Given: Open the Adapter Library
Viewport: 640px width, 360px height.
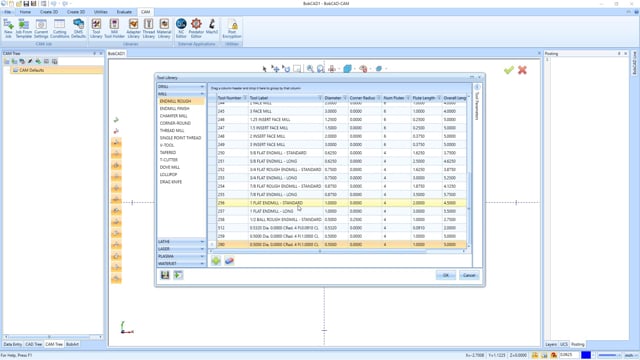Looking at the screenshot, I should click(133, 29).
